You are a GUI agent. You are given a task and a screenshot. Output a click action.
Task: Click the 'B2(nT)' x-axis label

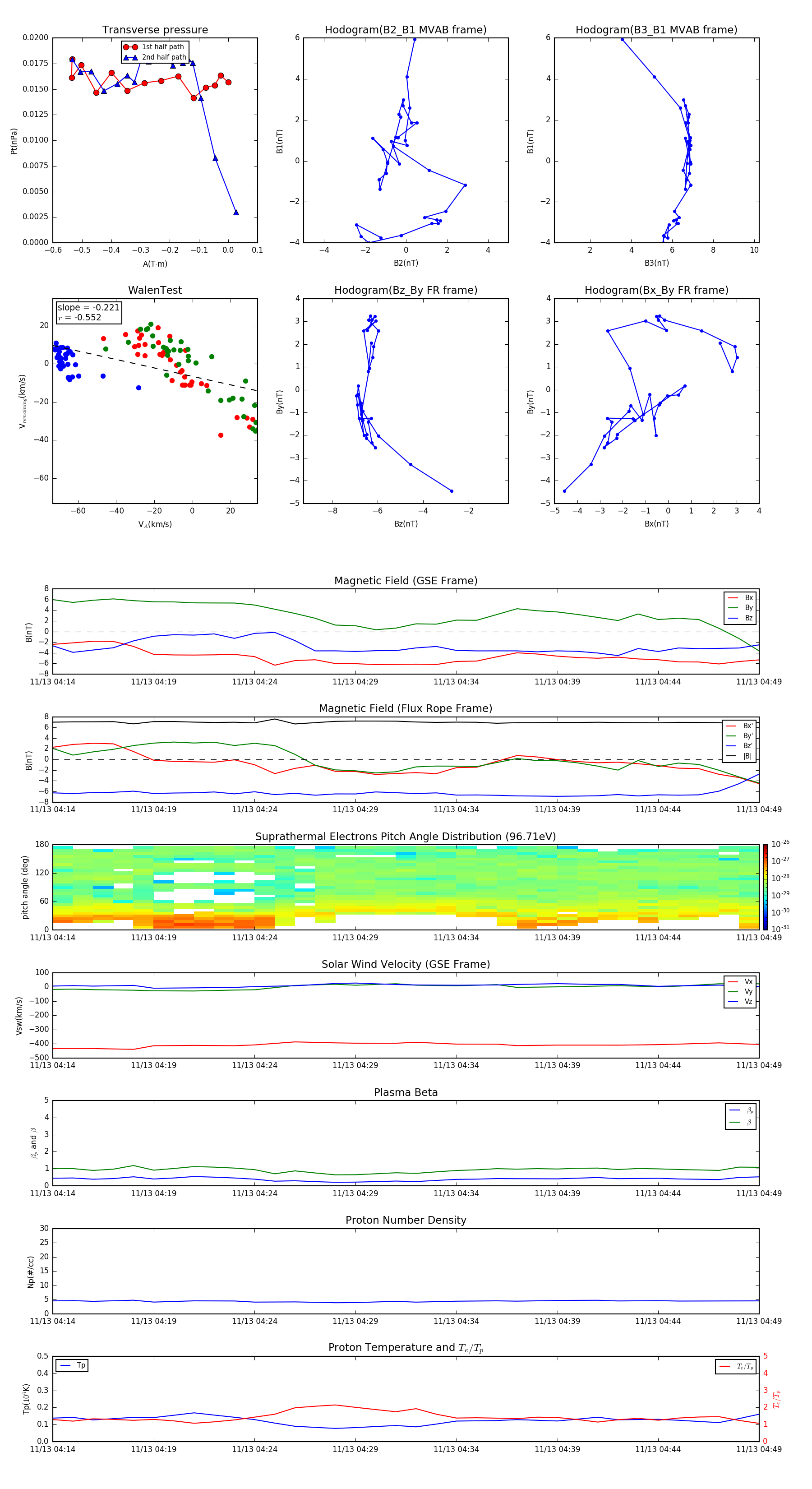coord(406,263)
